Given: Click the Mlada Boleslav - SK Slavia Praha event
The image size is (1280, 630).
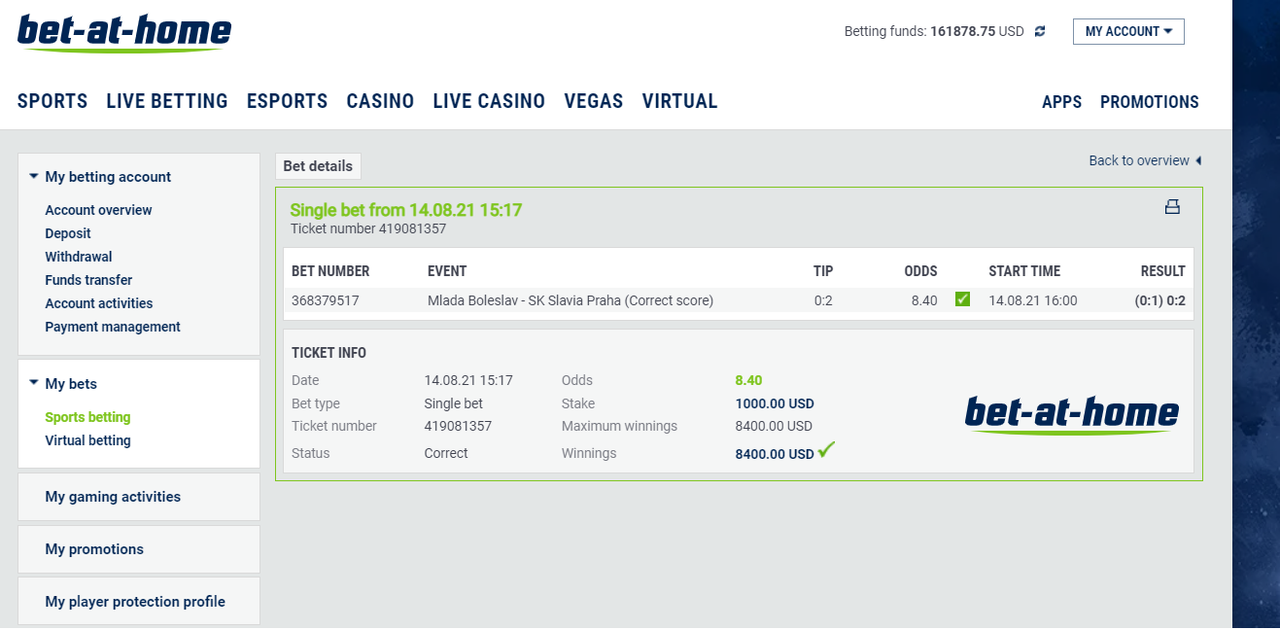Looking at the screenshot, I should pyautogui.click(x=571, y=300).
